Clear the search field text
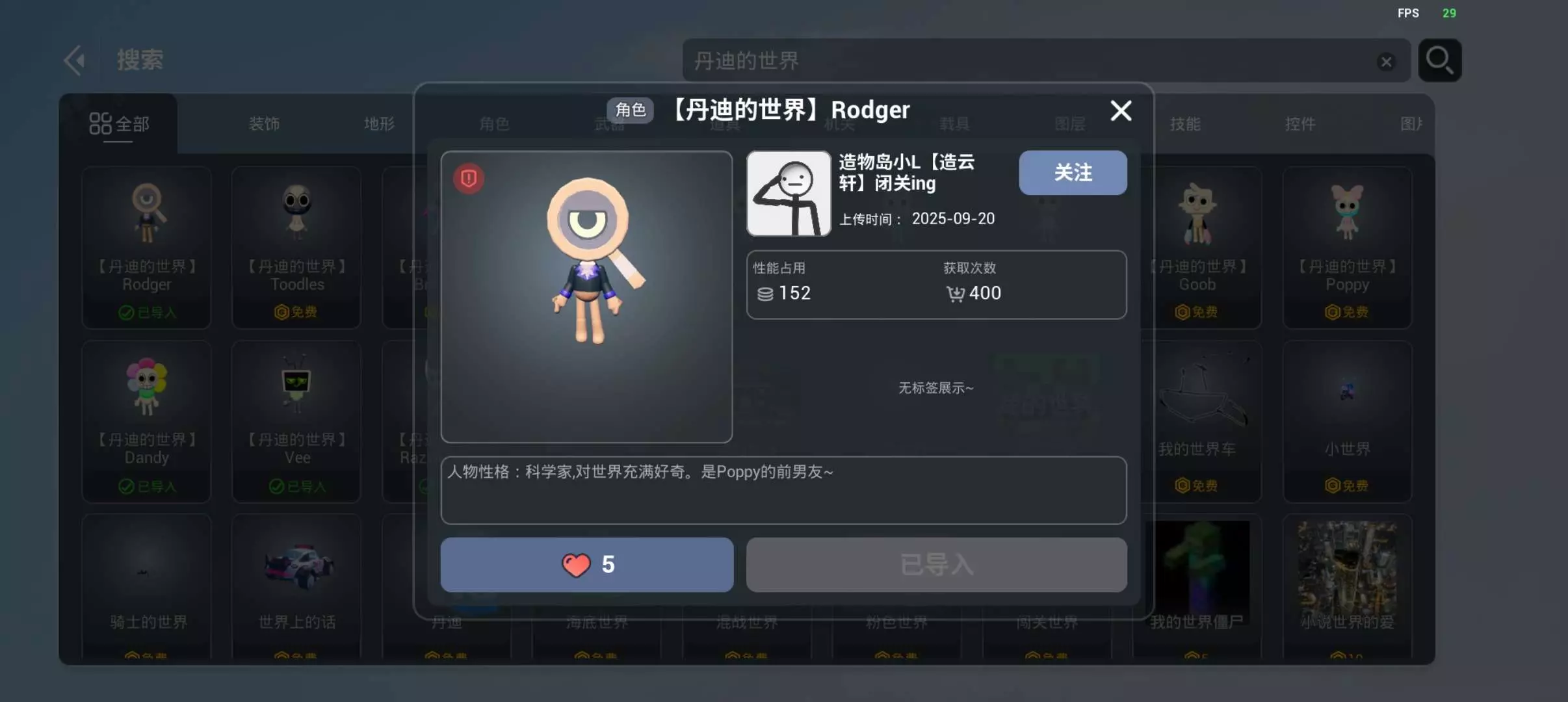Screen dimensions: 1568x702 pos(1386,62)
